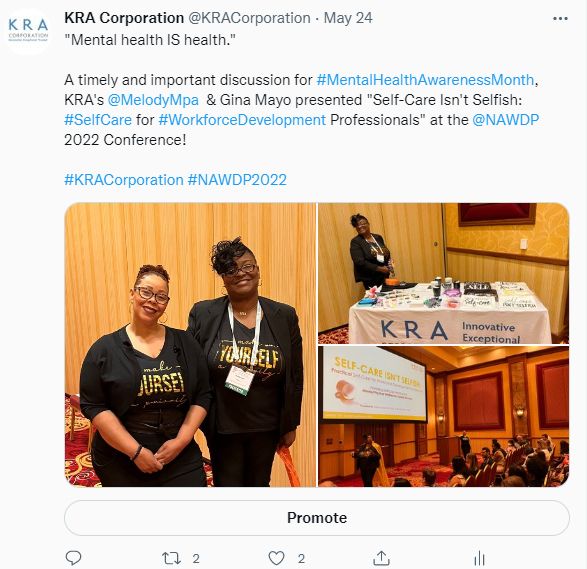Viewport: 587px width, 569px height.
Task: Retweet this KRA Corporation post
Action: pos(171,559)
